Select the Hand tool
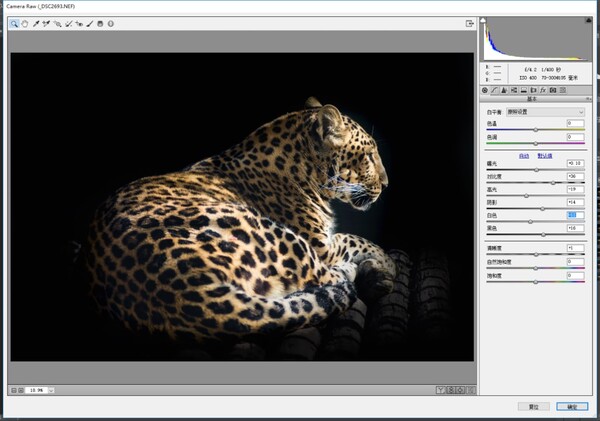Image resolution: width=600 pixels, height=421 pixels. pyautogui.click(x=25, y=24)
